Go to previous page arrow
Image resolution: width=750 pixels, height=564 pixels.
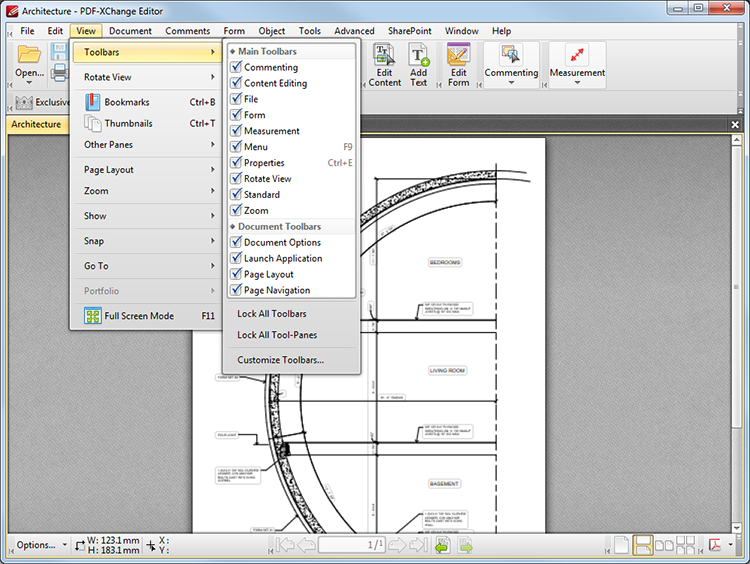(x=306, y=544)
